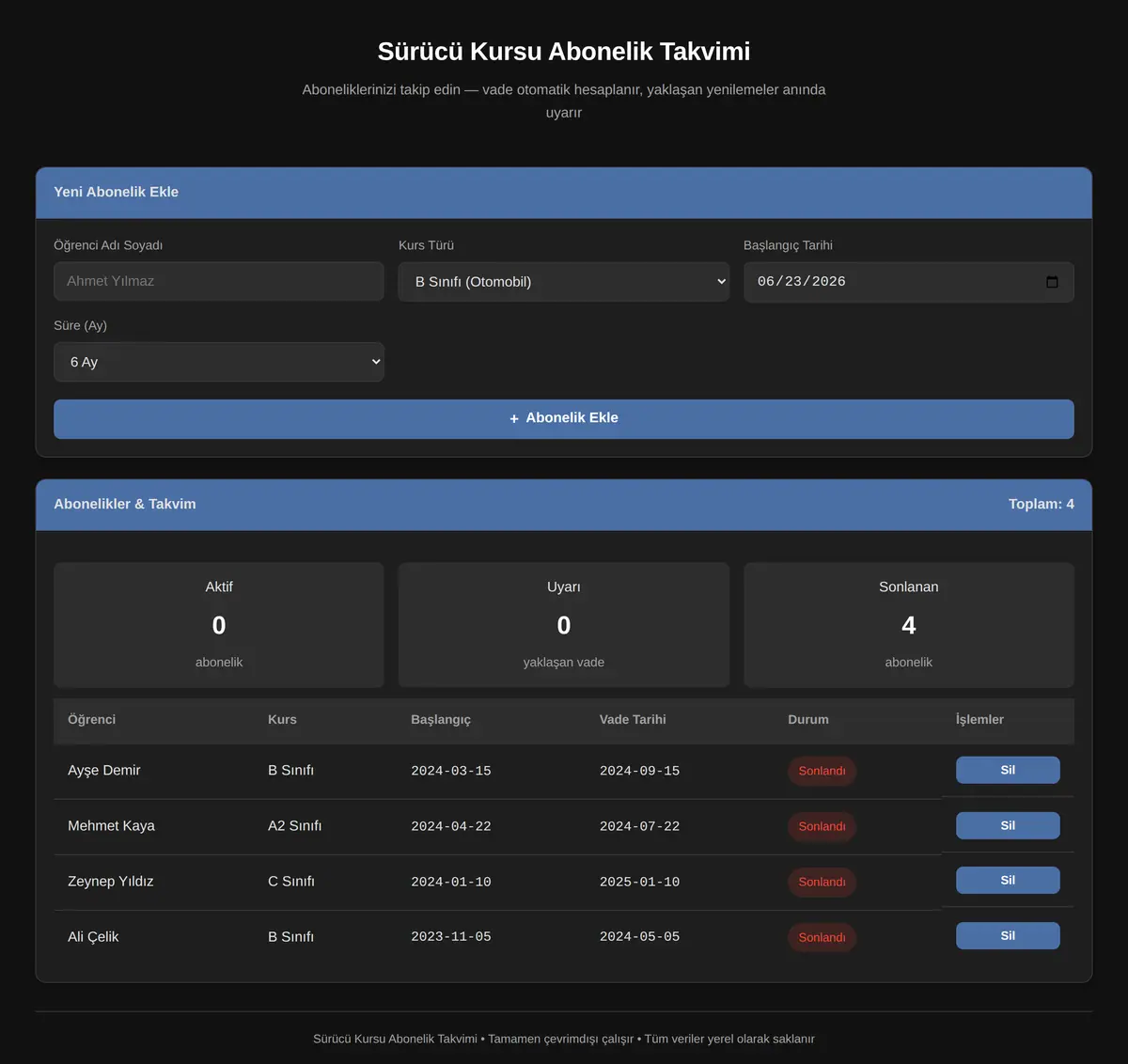The height and width of the screenshot is (1064, 1128).
Task: Click due date 2024-09-15
Action: click(640, 771)
